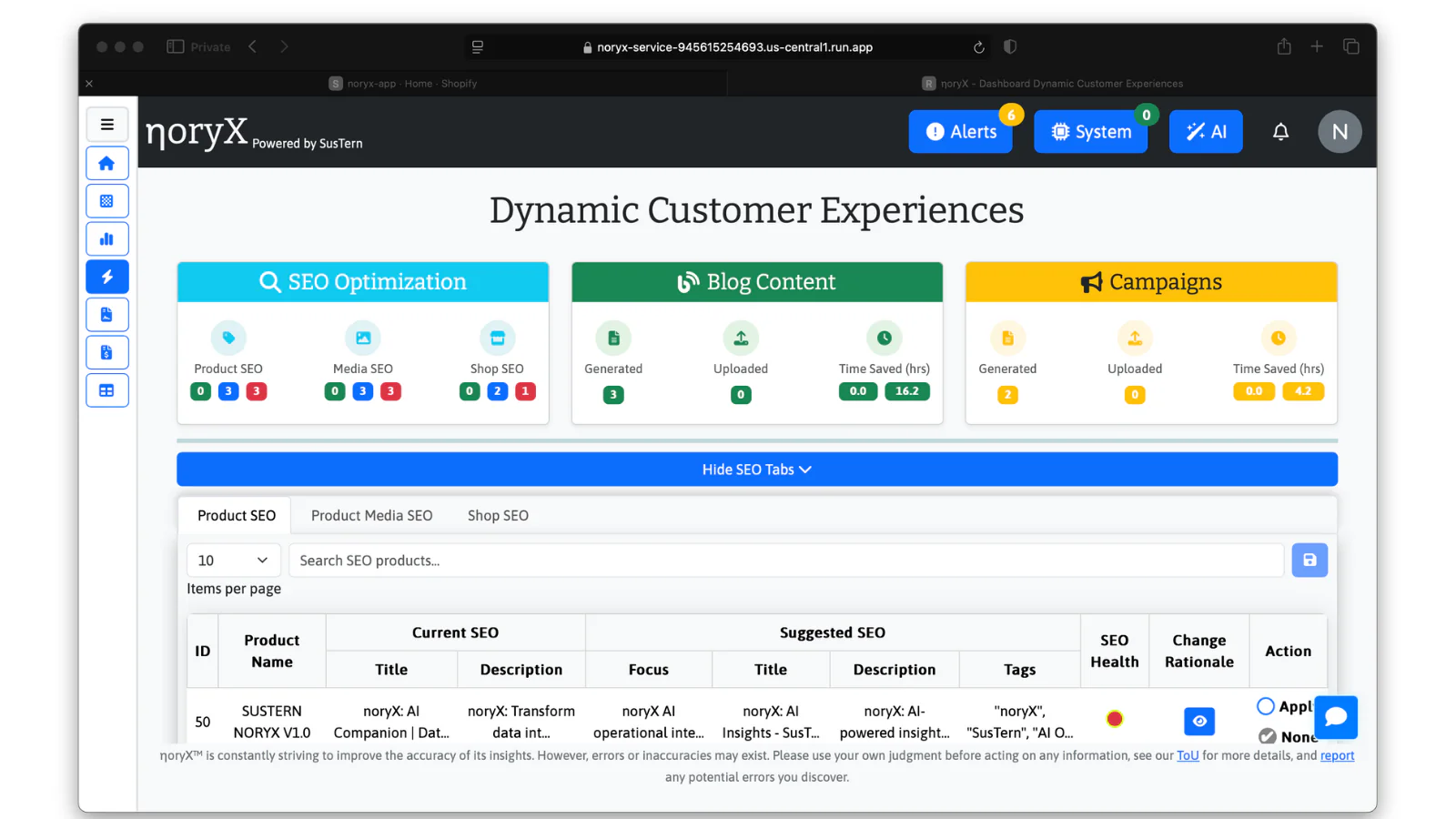Select the lightning bolt sidebar icon
The image size is (1456, 819).
(106, 277)
